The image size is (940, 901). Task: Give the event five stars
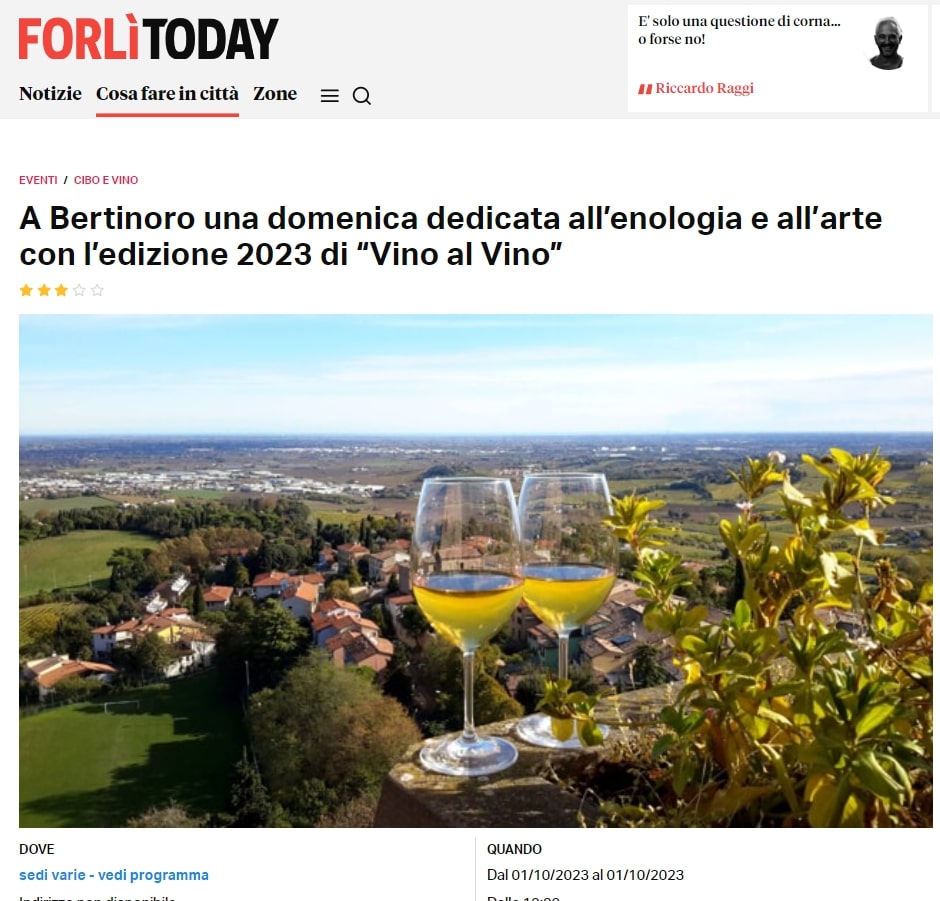pyautogui.click(x=97, y=291)
